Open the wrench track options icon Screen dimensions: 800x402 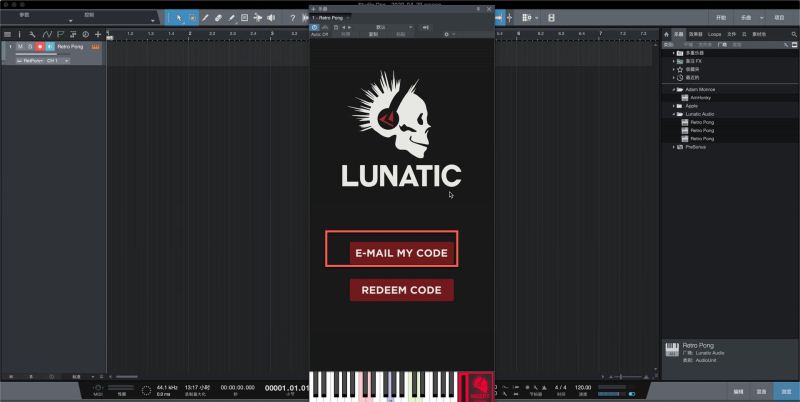click(32, 35)
